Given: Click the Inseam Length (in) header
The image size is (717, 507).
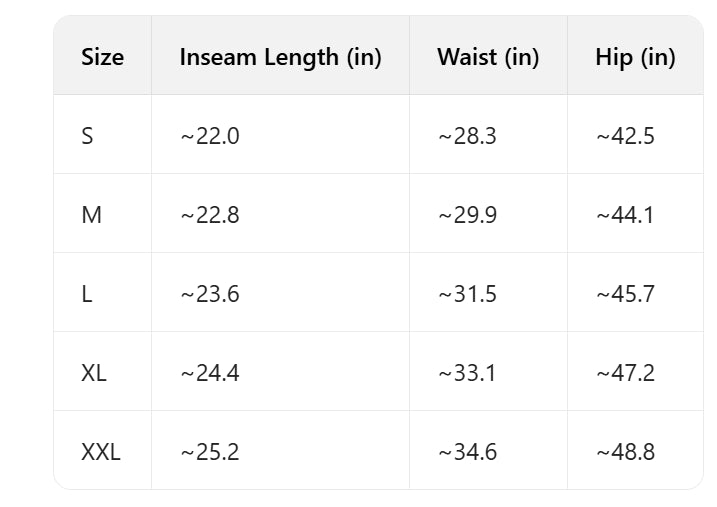Looking at the screenshot, I should point(280,57).
